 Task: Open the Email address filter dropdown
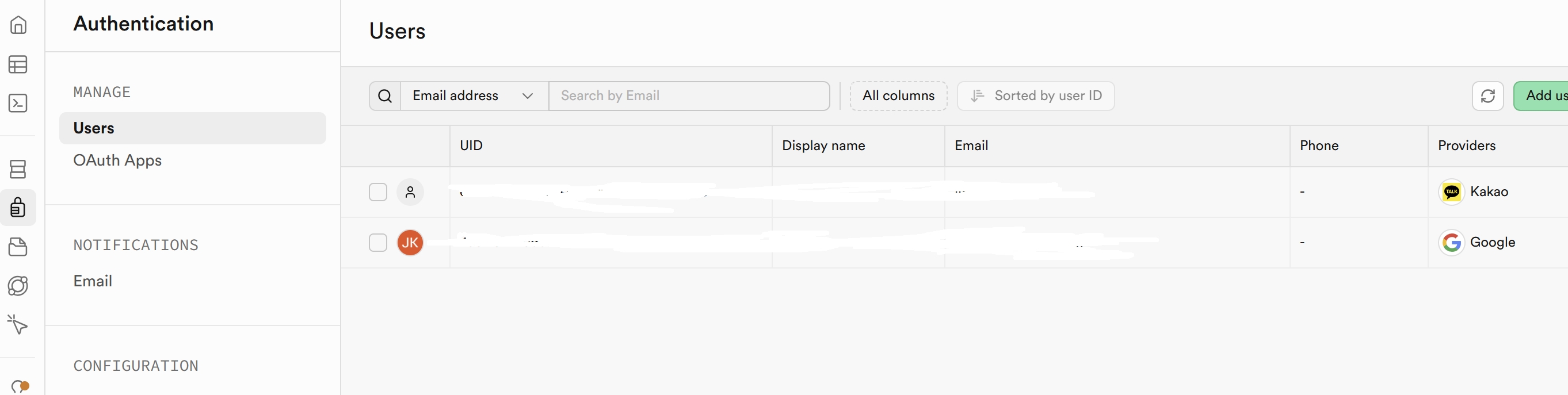[474, 96]
